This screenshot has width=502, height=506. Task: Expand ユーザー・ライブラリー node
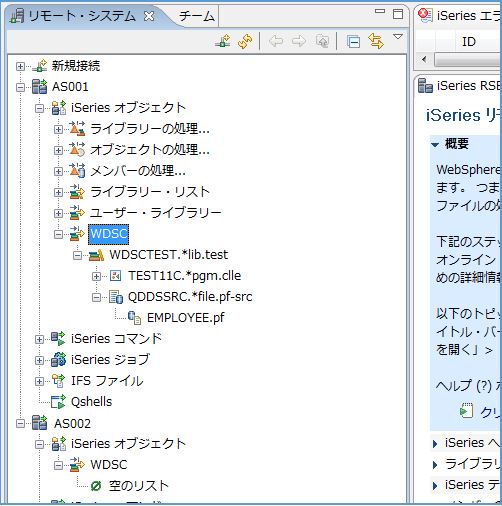click(x=58, y=213)
